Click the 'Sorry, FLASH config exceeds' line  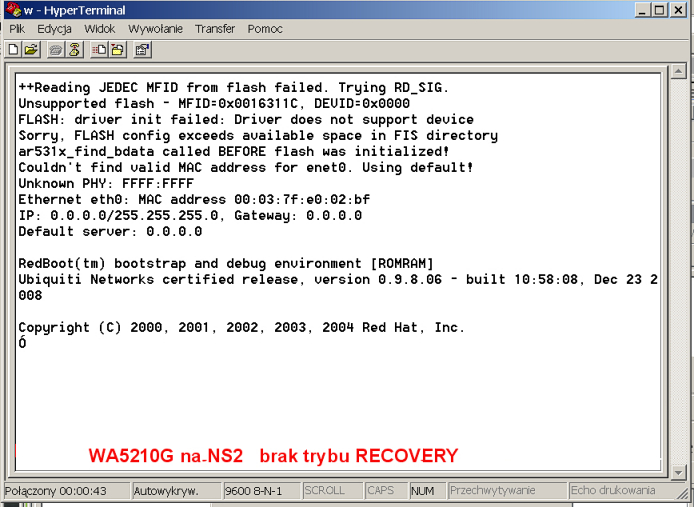258,135
